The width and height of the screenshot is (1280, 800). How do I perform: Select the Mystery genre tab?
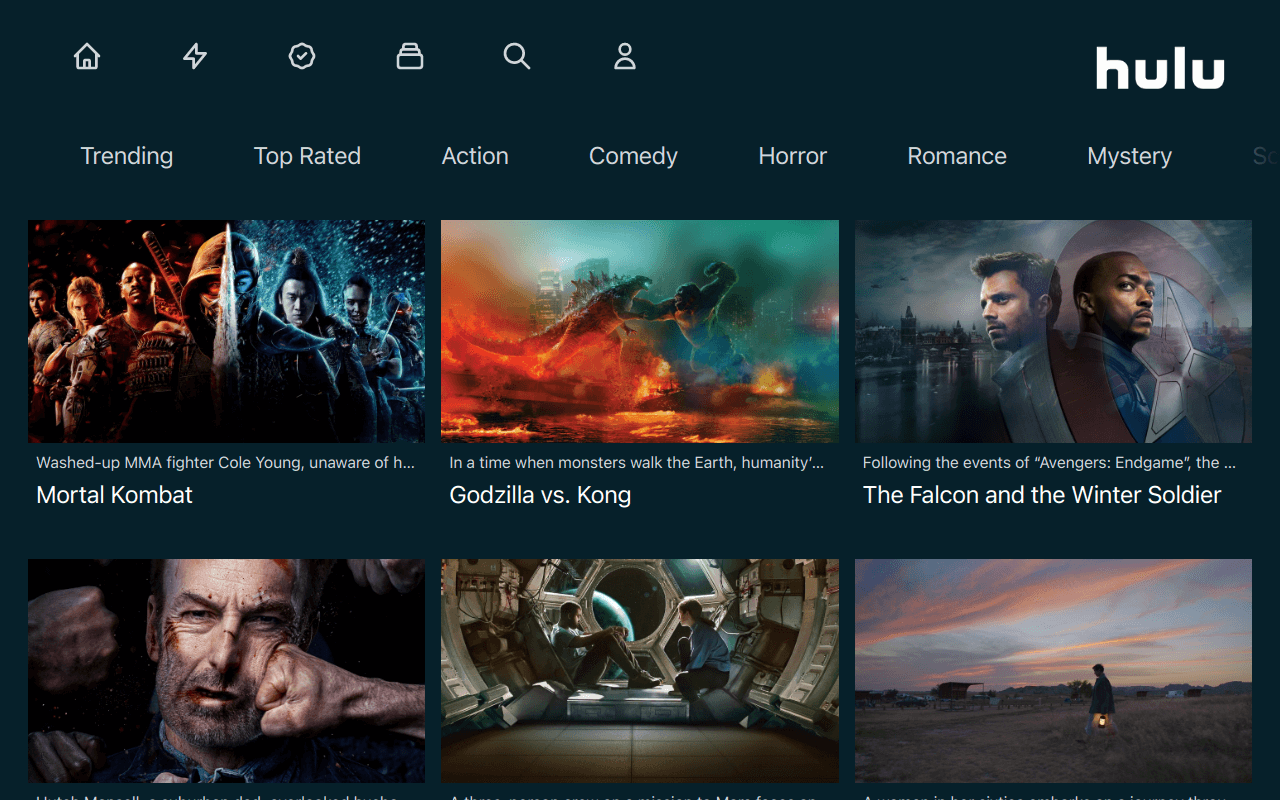click(1129, 156)
